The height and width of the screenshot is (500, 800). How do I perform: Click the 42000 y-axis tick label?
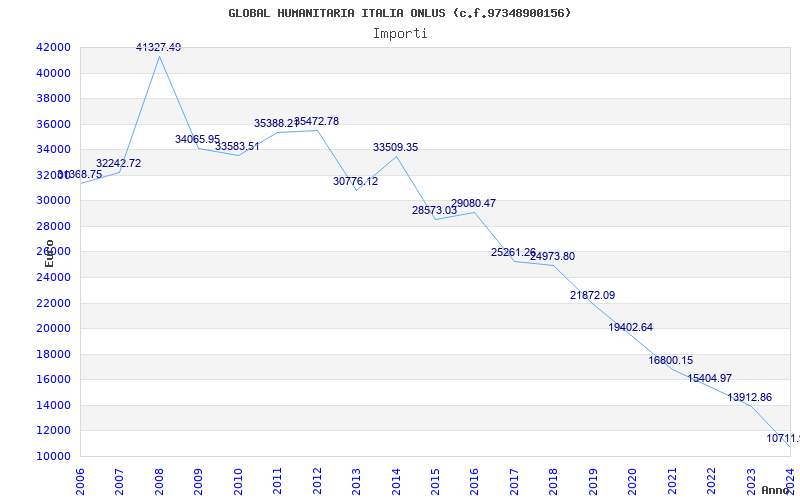coord(53,47)
